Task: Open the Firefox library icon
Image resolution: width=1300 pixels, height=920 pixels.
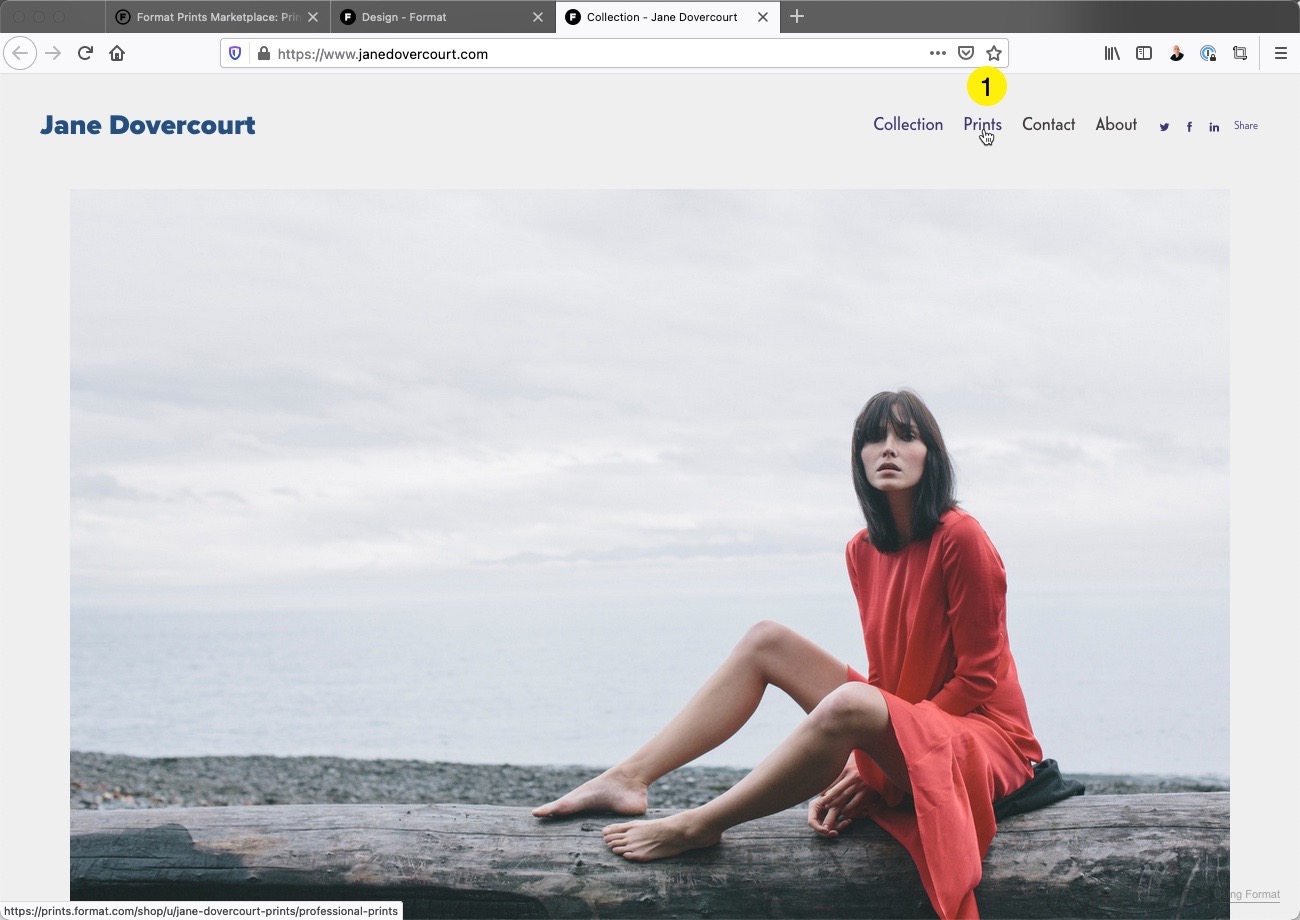Action: coord(1112,54)
